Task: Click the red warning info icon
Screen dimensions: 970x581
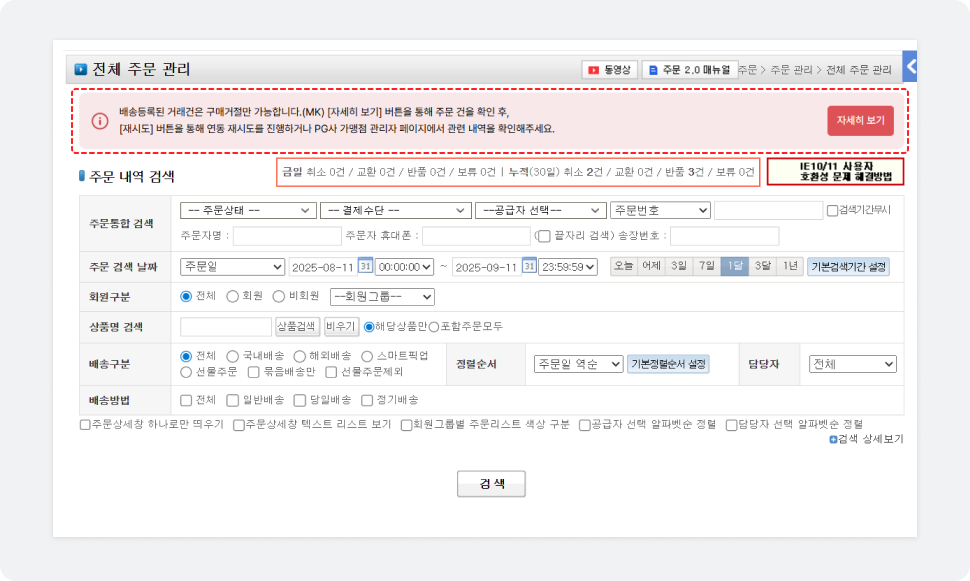Action: click(99, 121)
